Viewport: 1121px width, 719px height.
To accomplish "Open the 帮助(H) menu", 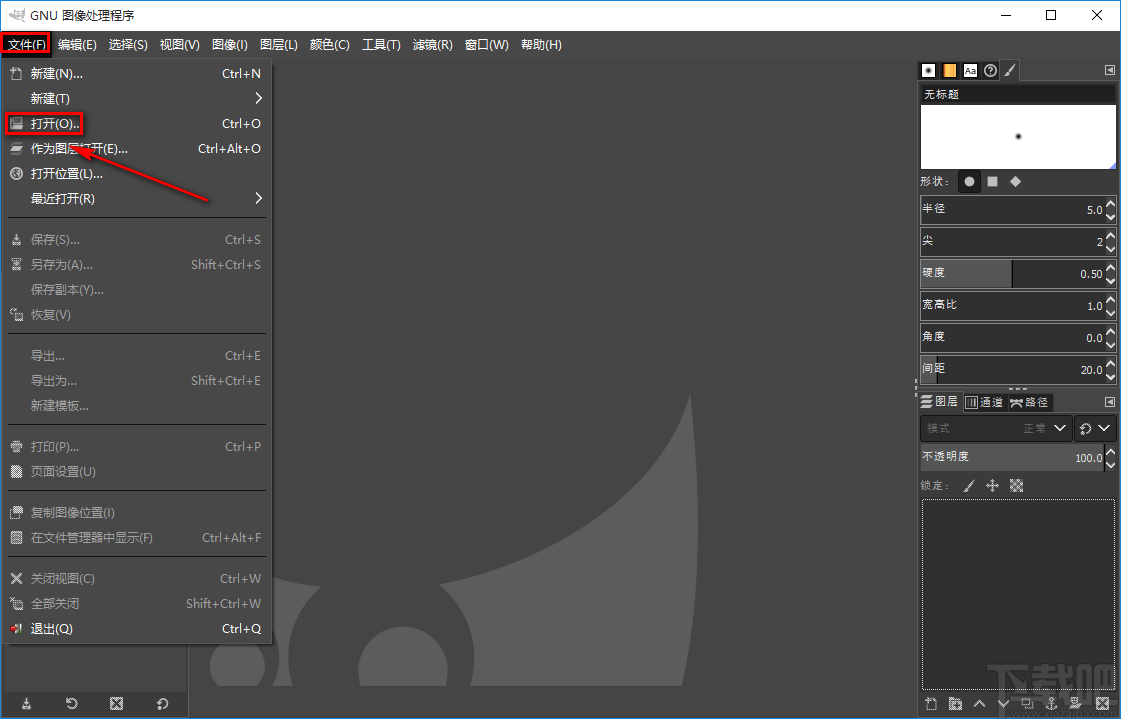I will pyautogui.click(x=541, y=44).
